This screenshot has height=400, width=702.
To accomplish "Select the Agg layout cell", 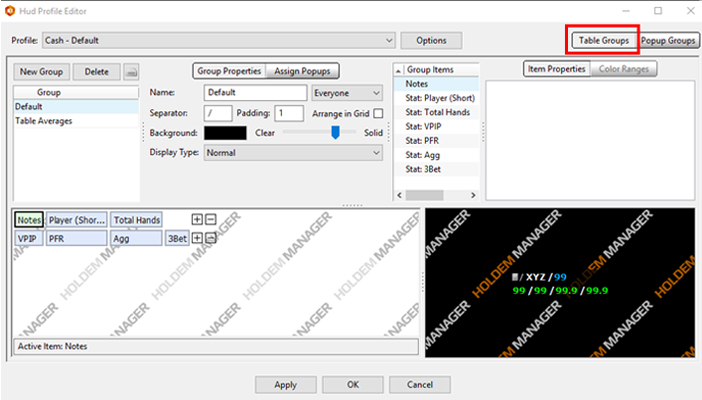I will tap(137, 238).
